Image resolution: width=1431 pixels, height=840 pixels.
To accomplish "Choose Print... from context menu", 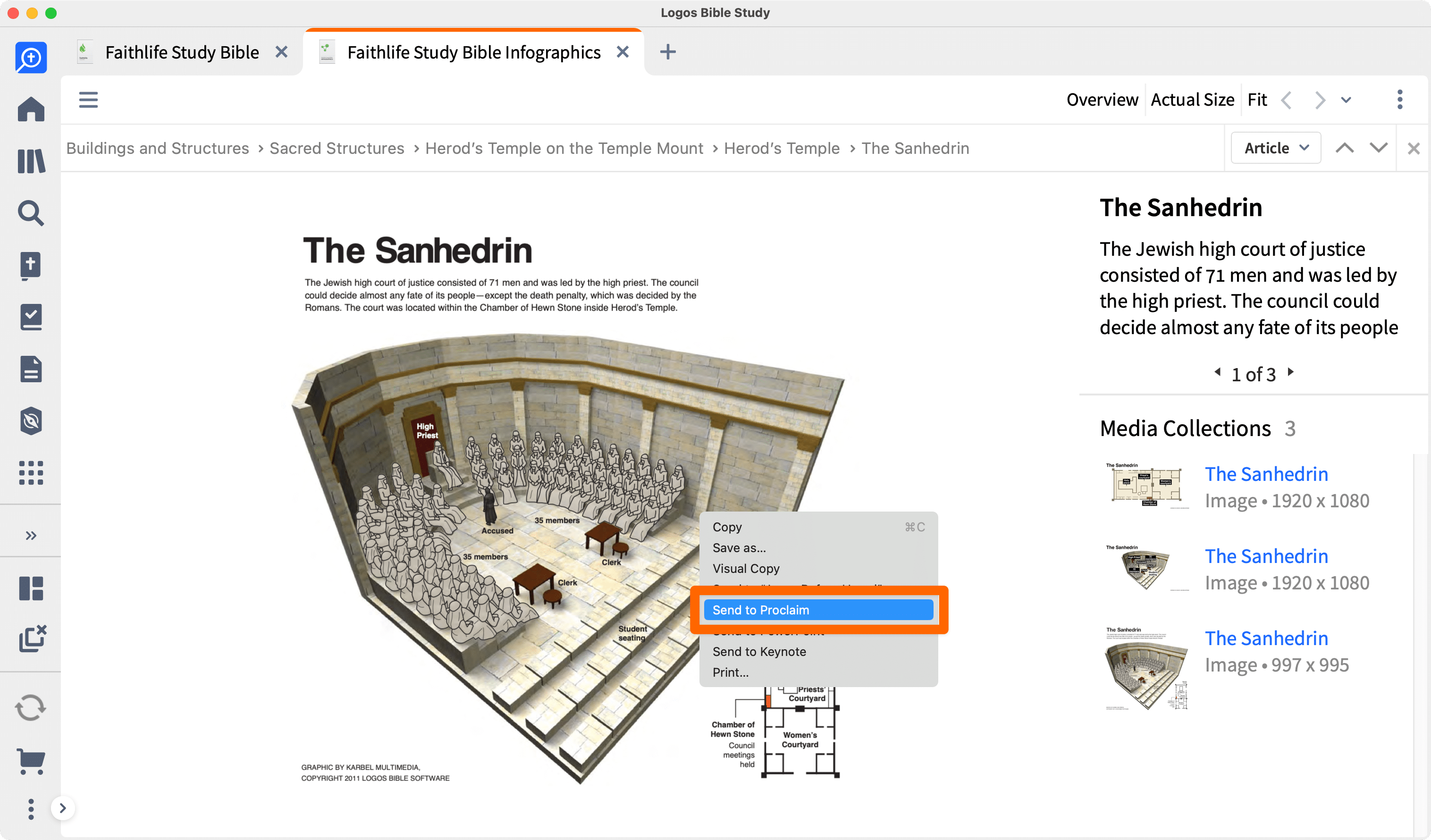I will (818, 672).
